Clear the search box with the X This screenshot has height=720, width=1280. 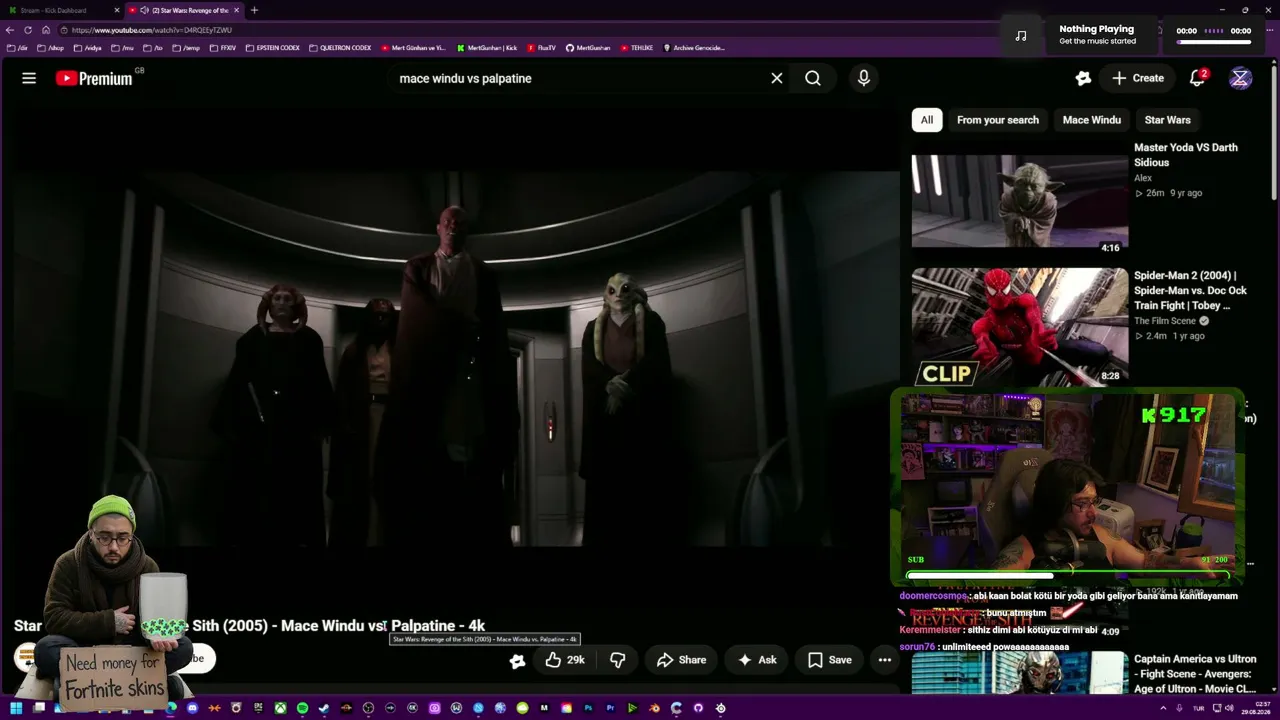[x=776, y=78]
